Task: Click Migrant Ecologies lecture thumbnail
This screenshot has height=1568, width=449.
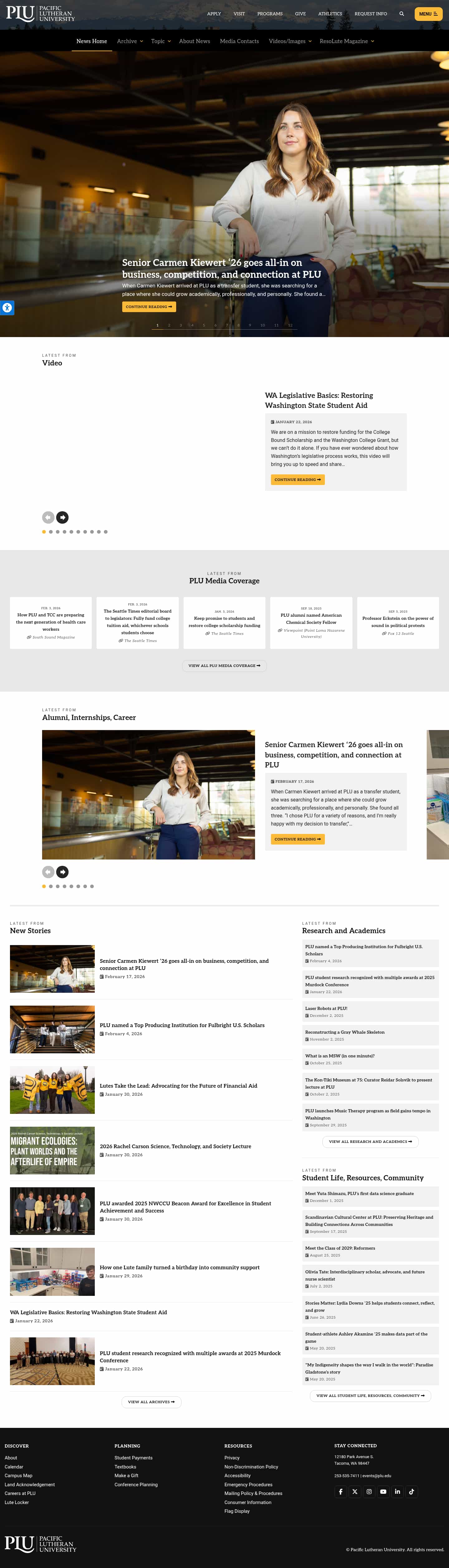Action: [52, 1150]
